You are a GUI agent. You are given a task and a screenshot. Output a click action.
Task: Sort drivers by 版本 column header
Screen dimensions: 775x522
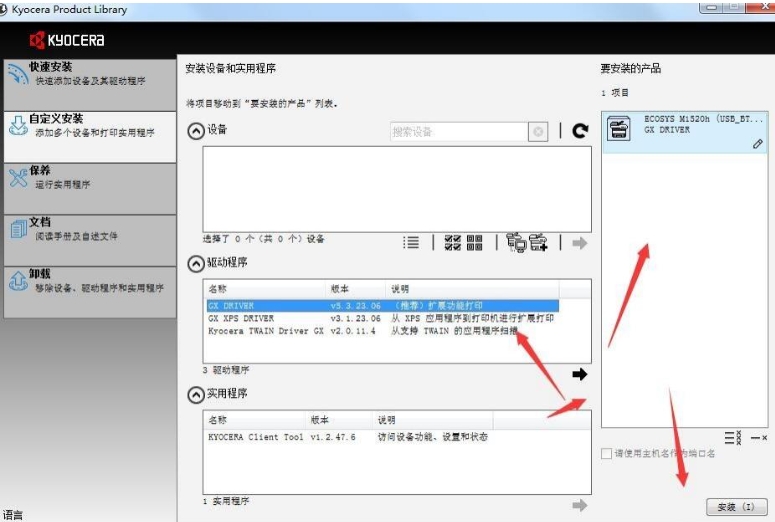(x=355, y=289)
